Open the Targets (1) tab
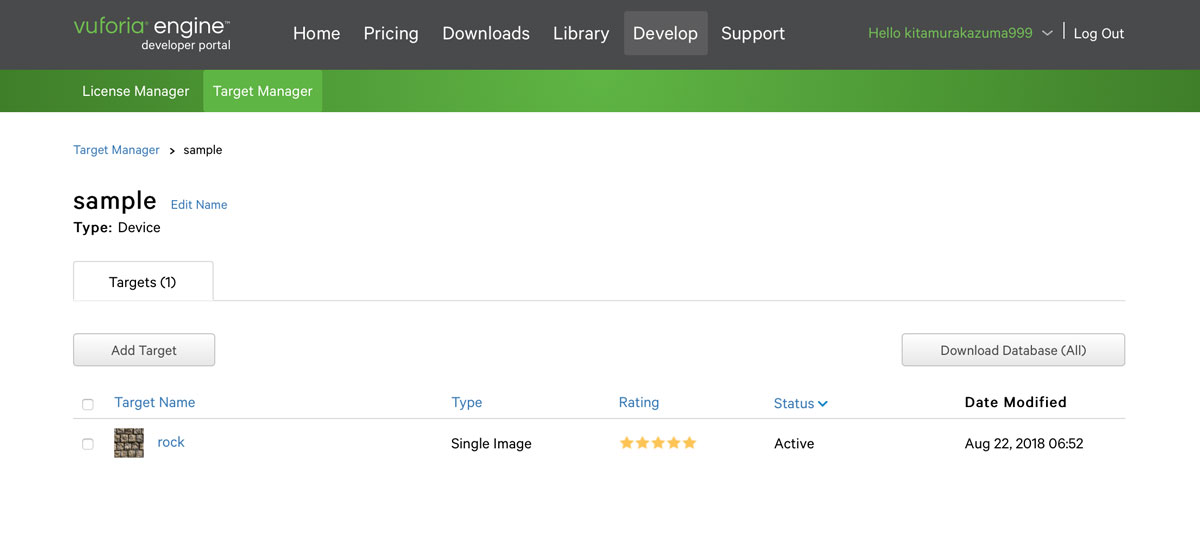The width and height of the screenshot is (1200, 554). pyautogui.click(x=143, y=282)
